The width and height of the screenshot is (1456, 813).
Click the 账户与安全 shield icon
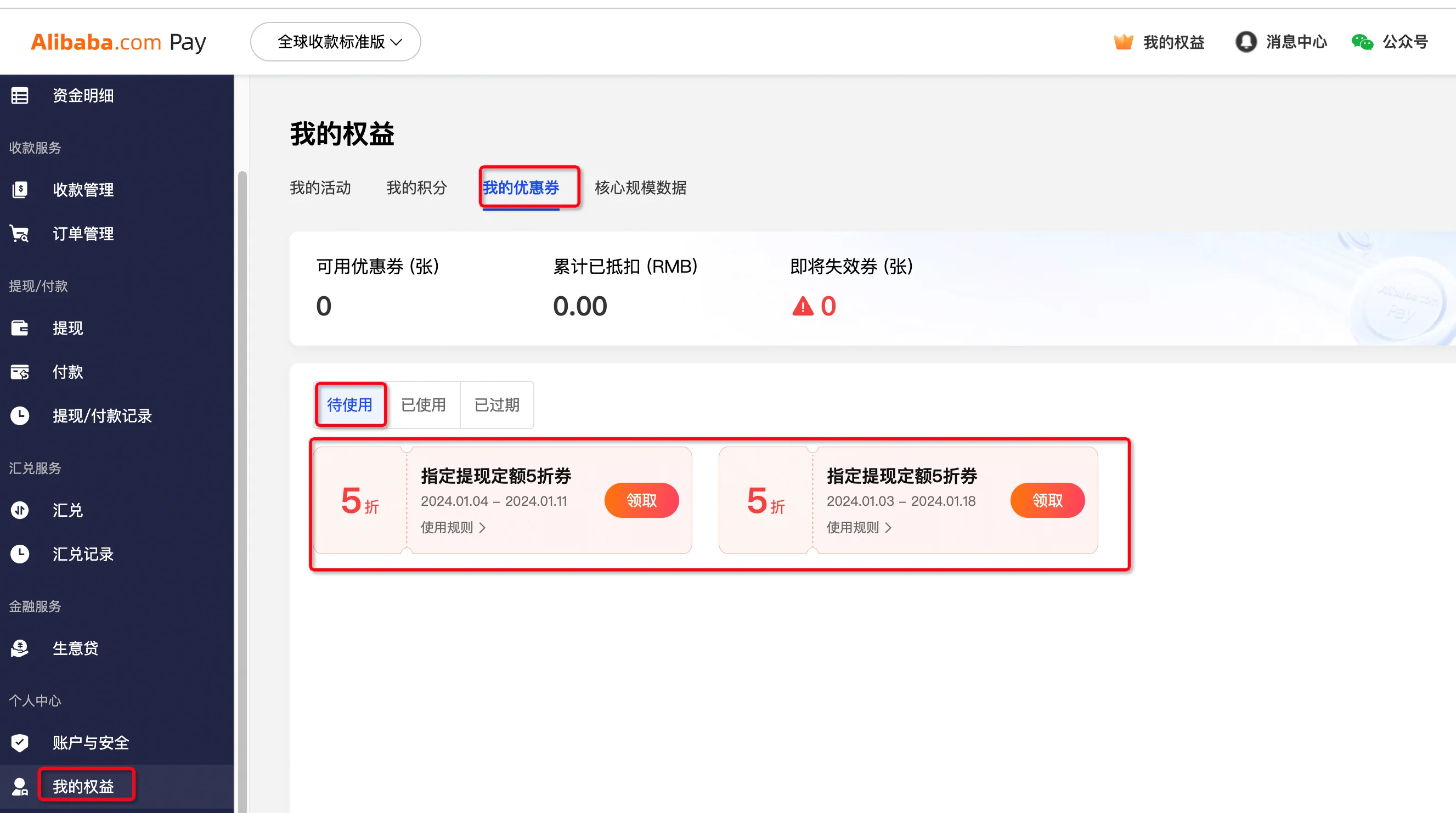click(20, 742)
